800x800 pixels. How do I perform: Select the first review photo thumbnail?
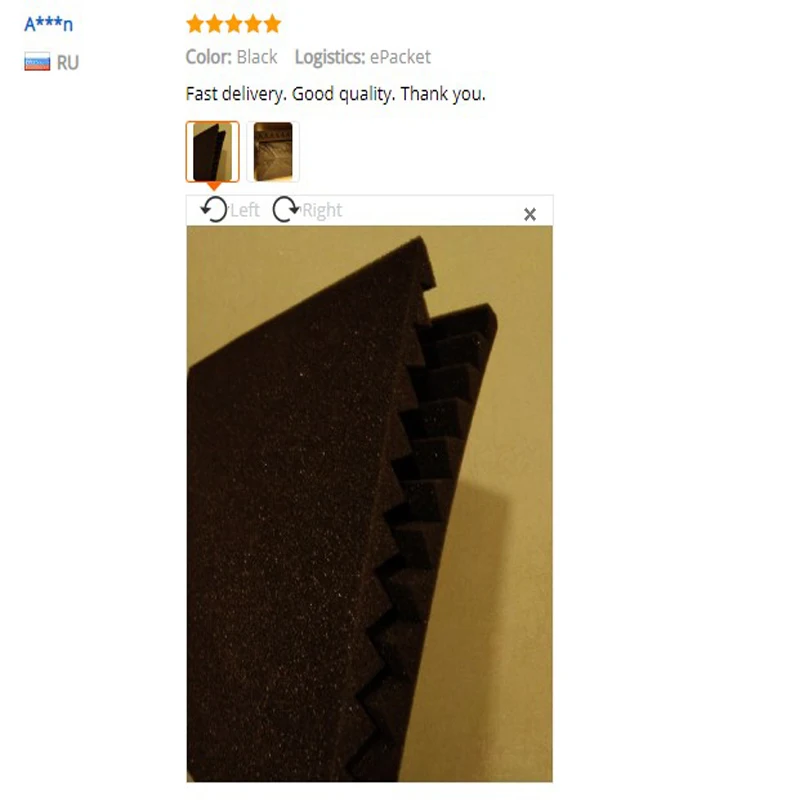212,152
